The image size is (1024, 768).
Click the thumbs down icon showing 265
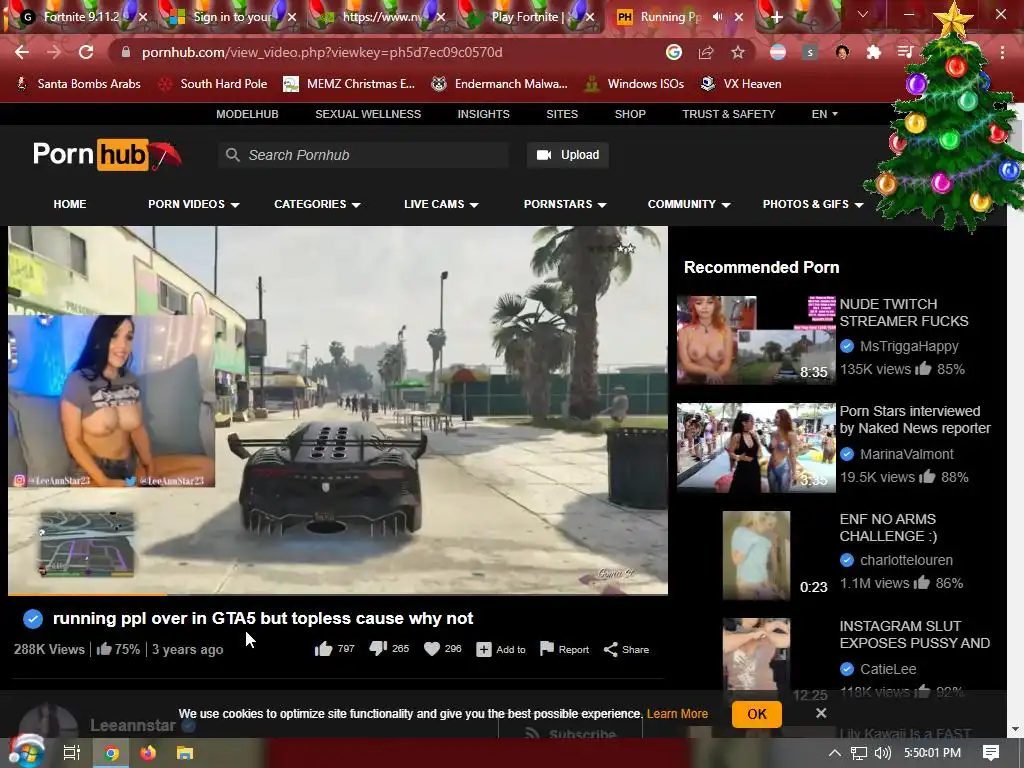(x=378, y=648)
